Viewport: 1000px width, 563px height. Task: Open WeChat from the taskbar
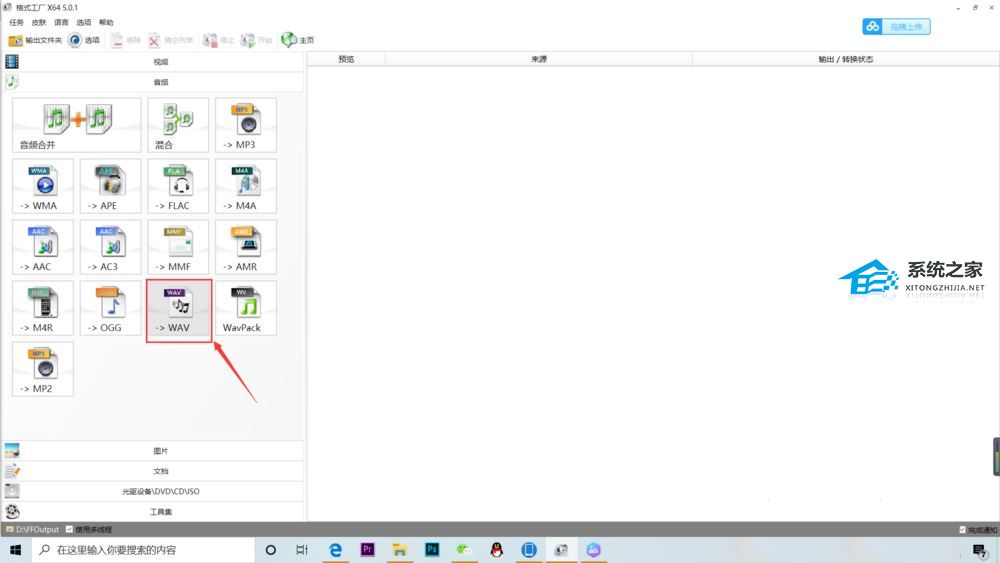(x=464, y=550)
